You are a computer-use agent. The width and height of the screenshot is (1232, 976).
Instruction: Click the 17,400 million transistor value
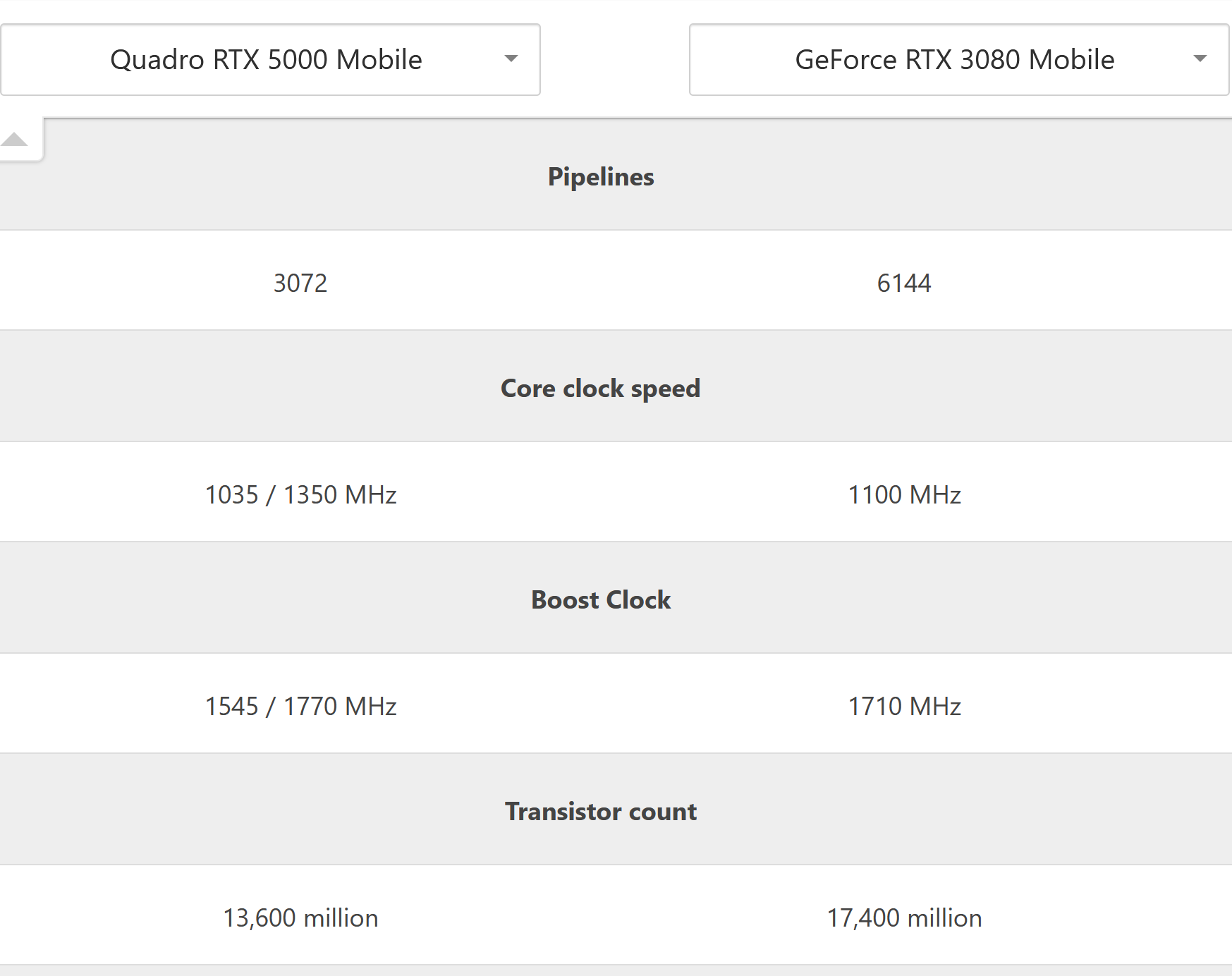904,918
